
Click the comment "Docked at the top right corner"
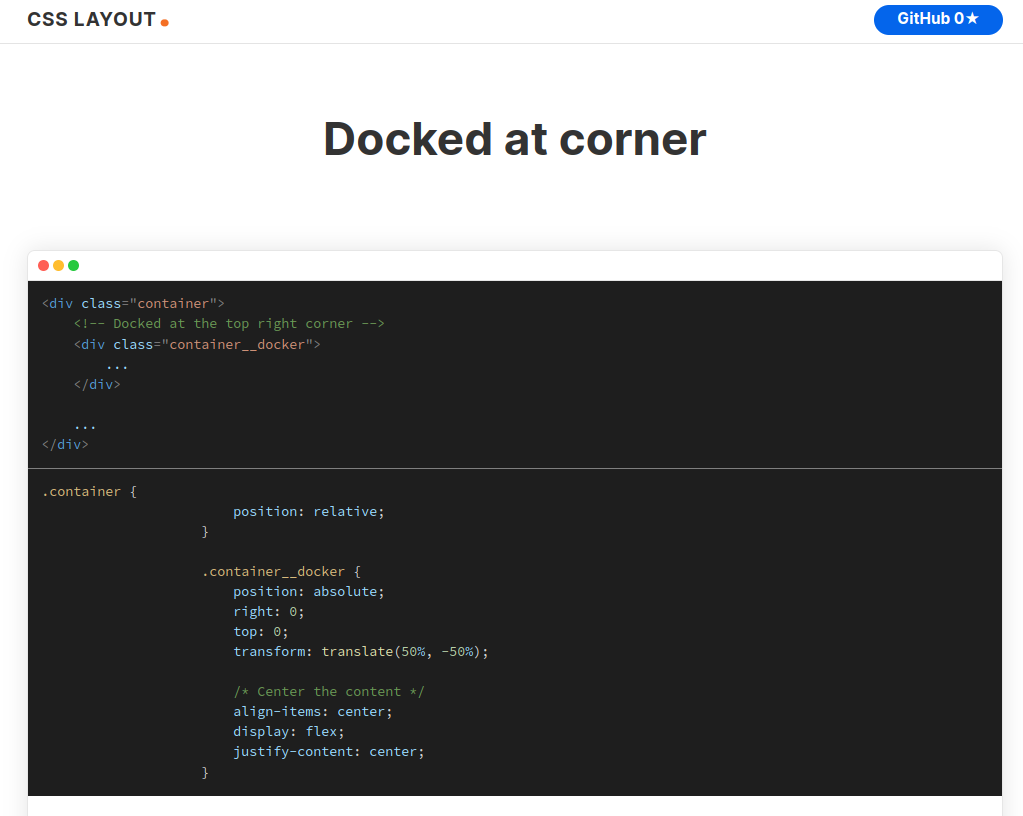pos(229,324)
